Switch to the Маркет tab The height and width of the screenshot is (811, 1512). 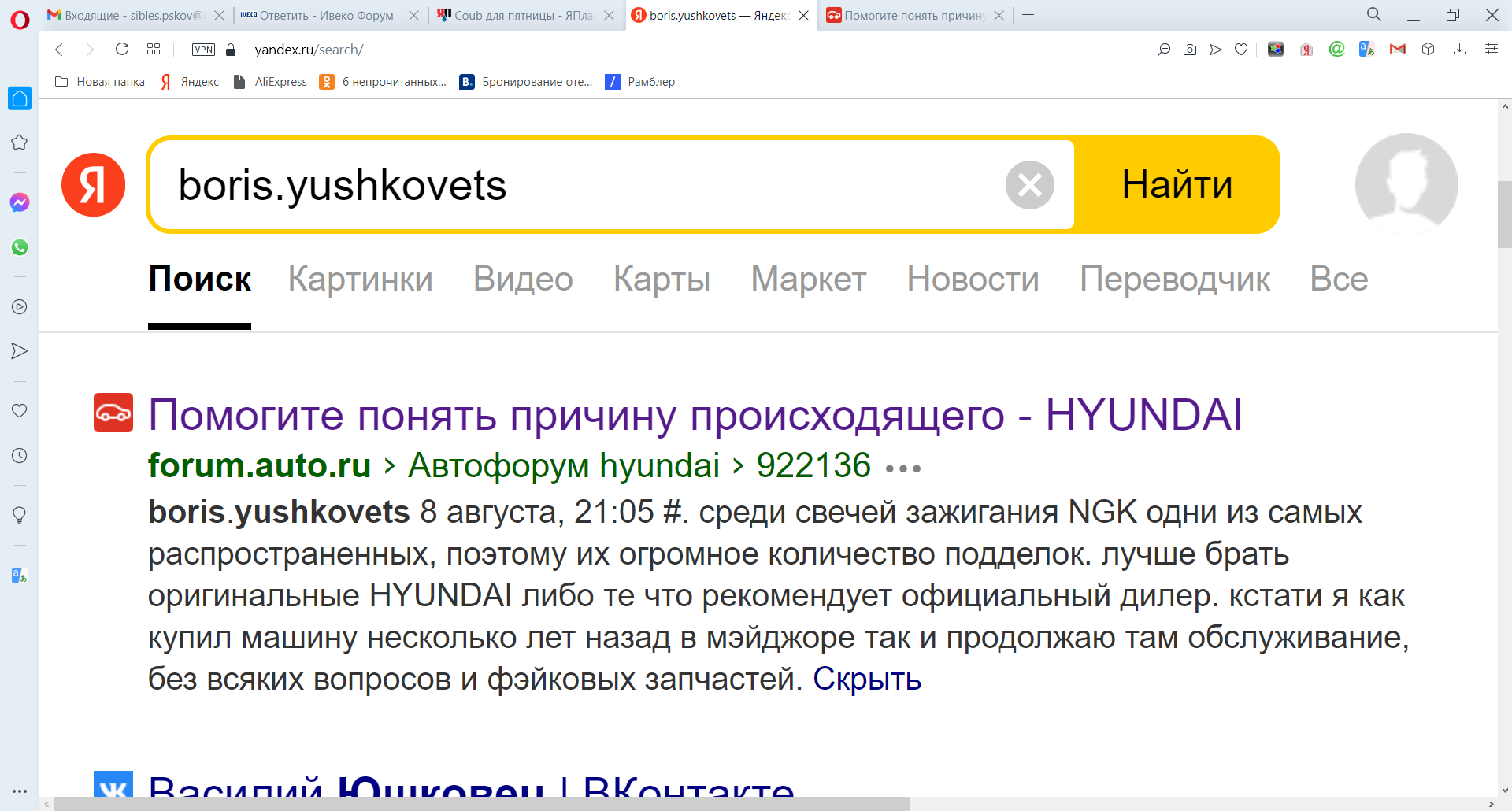pos(809,279)
